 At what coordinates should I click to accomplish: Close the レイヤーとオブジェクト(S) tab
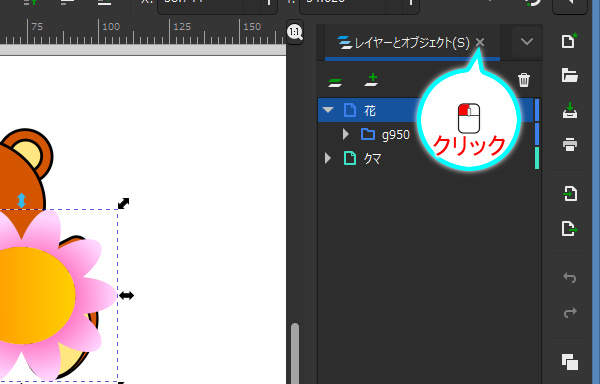[x=480, y=42]
